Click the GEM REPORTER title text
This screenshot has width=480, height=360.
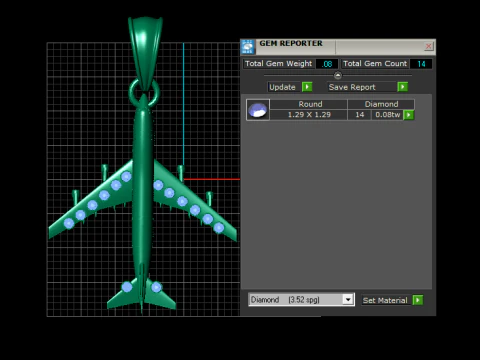[x=291, y=43]
